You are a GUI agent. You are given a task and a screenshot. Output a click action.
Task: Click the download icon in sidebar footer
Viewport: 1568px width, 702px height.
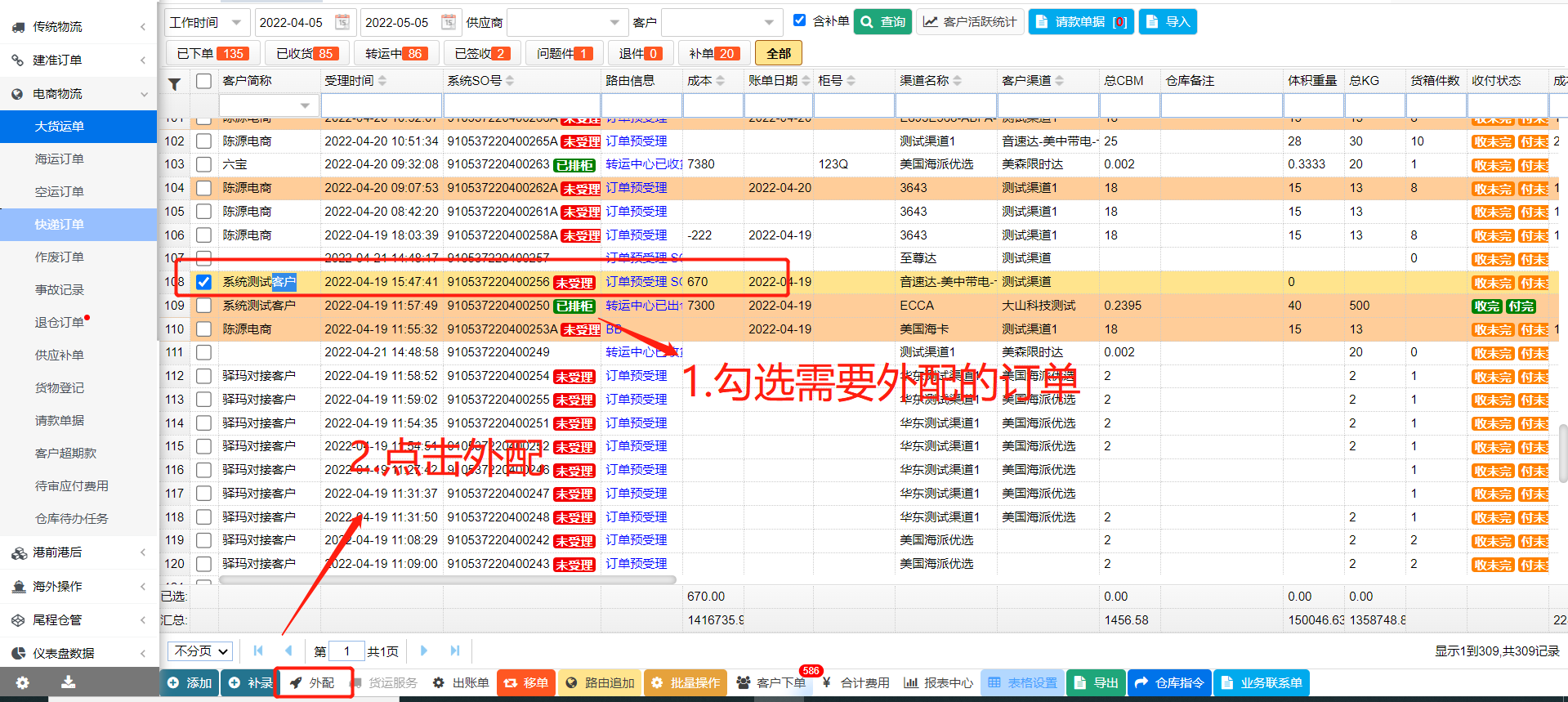tap(69, 682)
